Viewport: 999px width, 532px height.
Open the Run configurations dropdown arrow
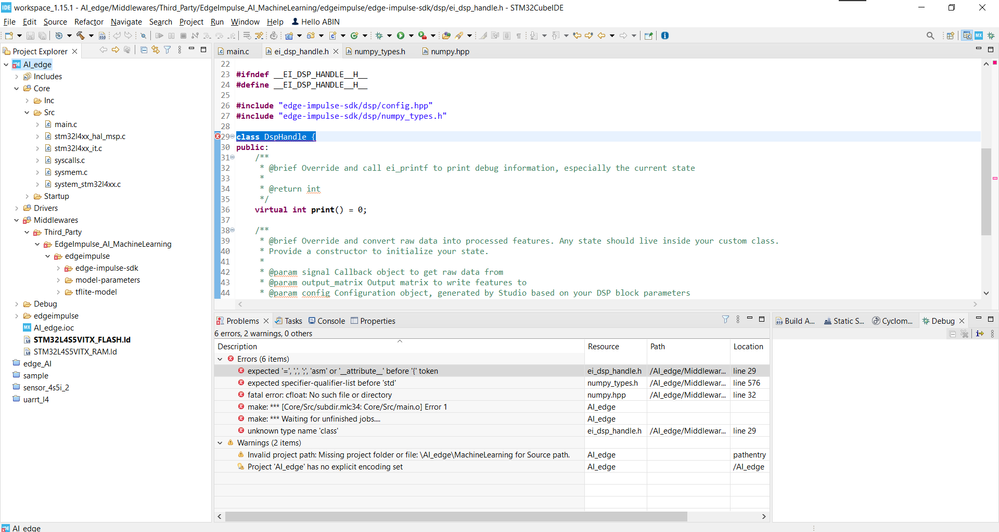click(411, 36)
